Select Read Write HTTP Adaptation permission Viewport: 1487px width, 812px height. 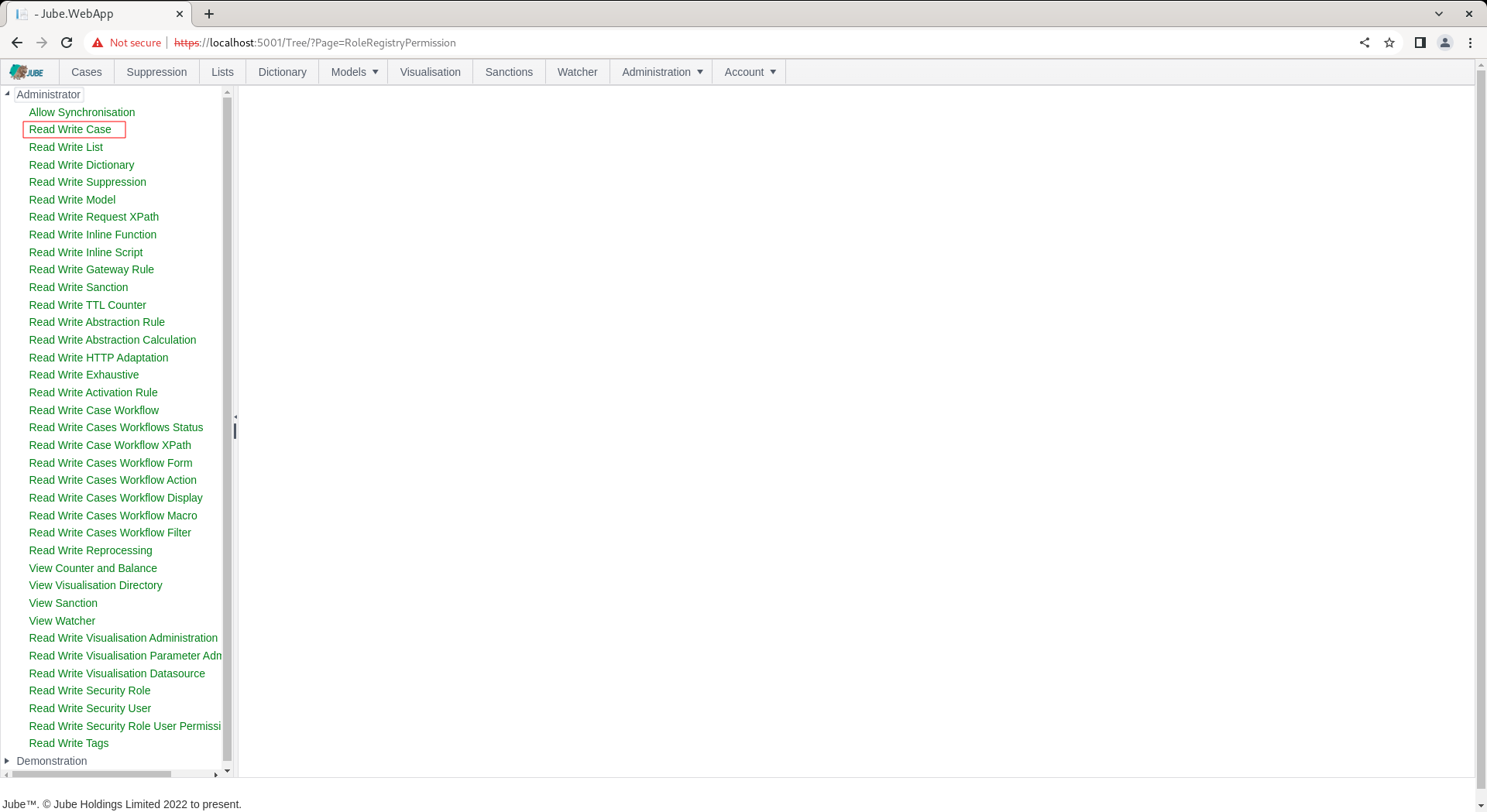[98, 358]
